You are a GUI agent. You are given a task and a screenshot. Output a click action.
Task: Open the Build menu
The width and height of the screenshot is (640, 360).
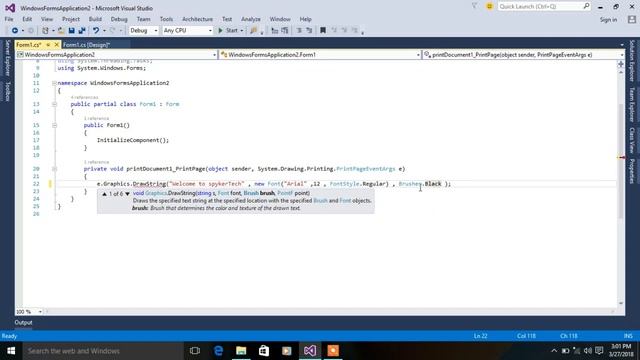point(95,19)
